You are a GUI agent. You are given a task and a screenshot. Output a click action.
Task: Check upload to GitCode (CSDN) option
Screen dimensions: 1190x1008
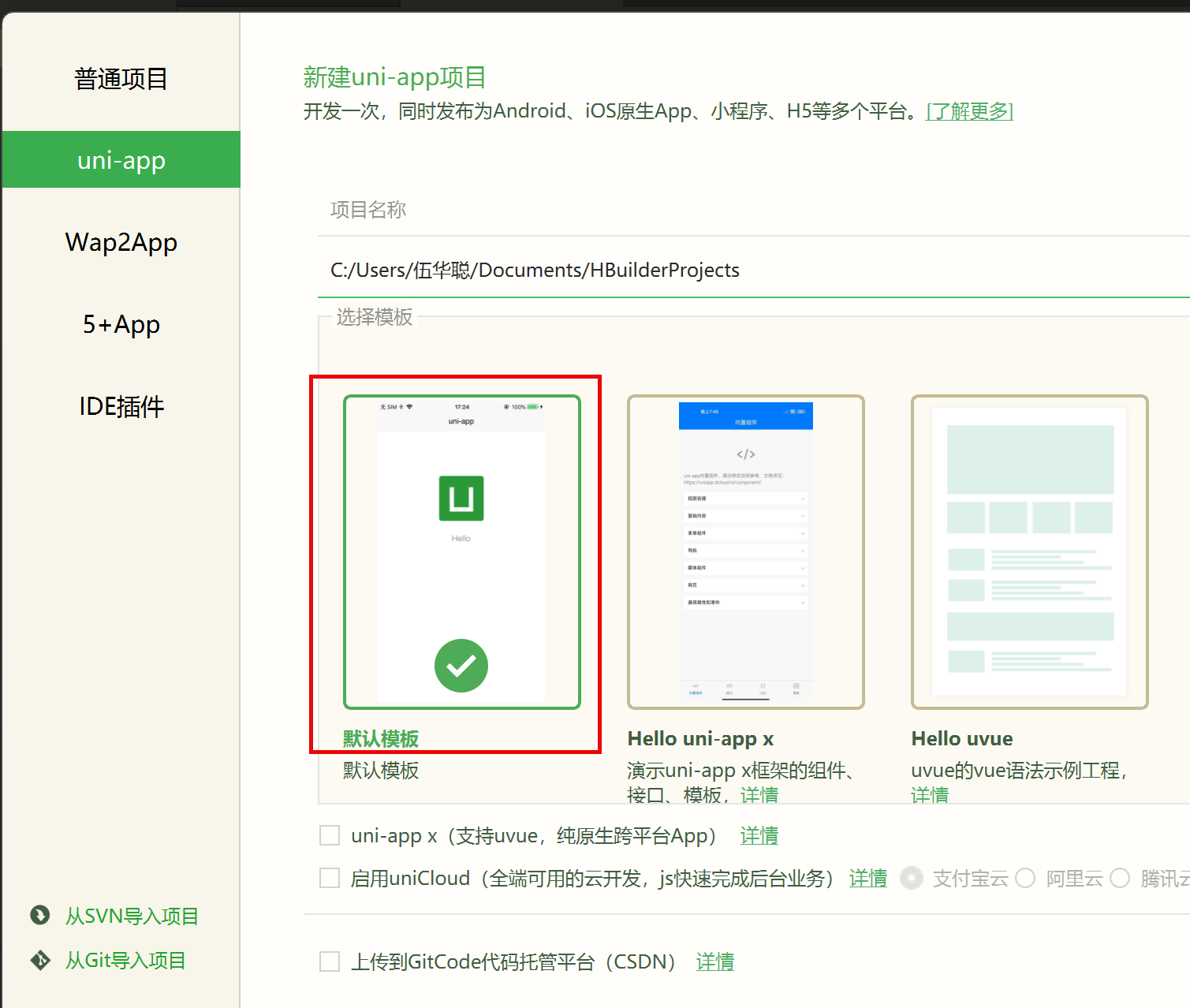coord(330,961)
